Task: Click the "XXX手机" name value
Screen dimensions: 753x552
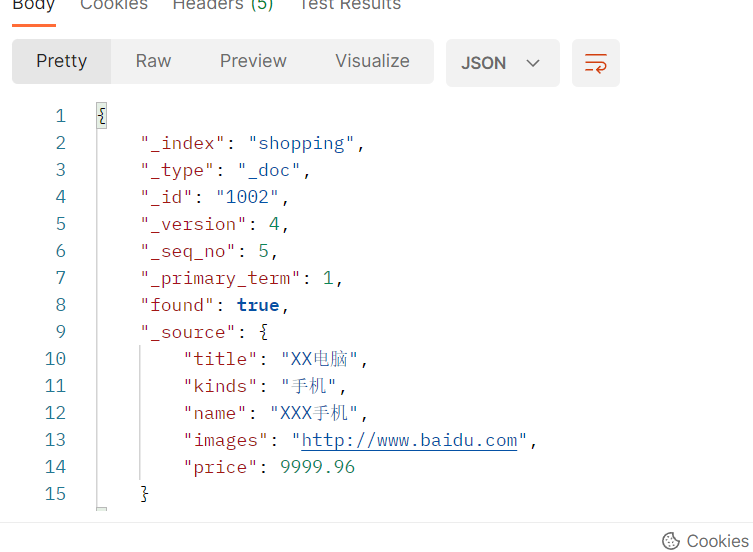Action: click(314, 413)
